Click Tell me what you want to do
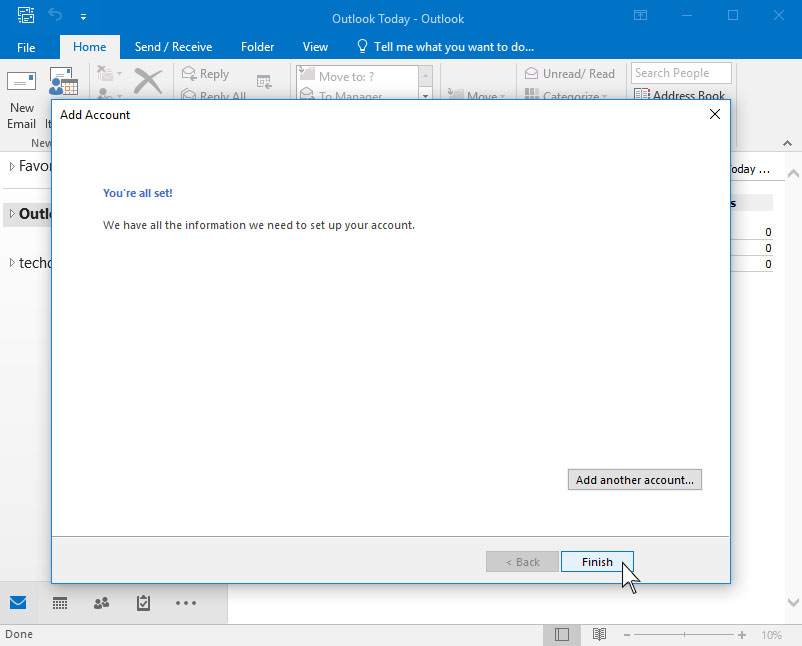The height and width of the screenshot is (646, 802). [x=445, y=47]
